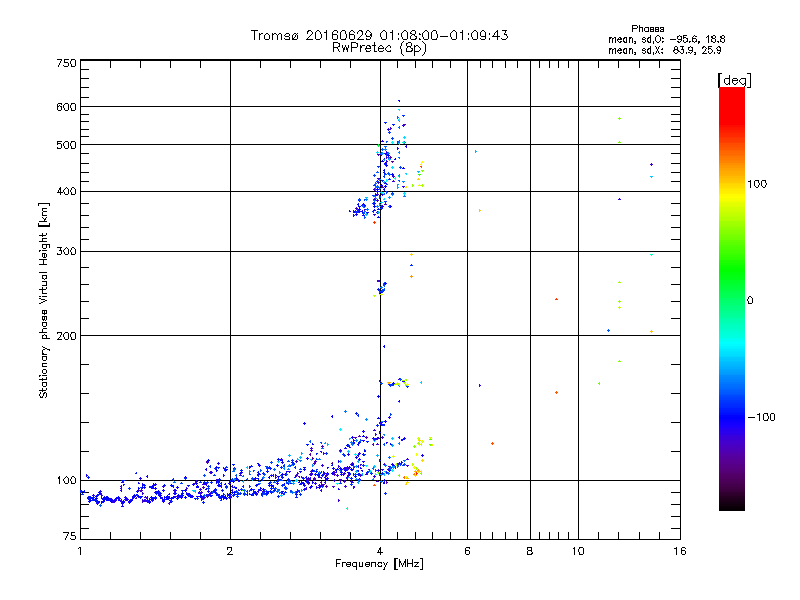The height and width of the screenshot is (600, 800).
Task: Click colorbar tick label '-100'
Action: pos(761,417)
